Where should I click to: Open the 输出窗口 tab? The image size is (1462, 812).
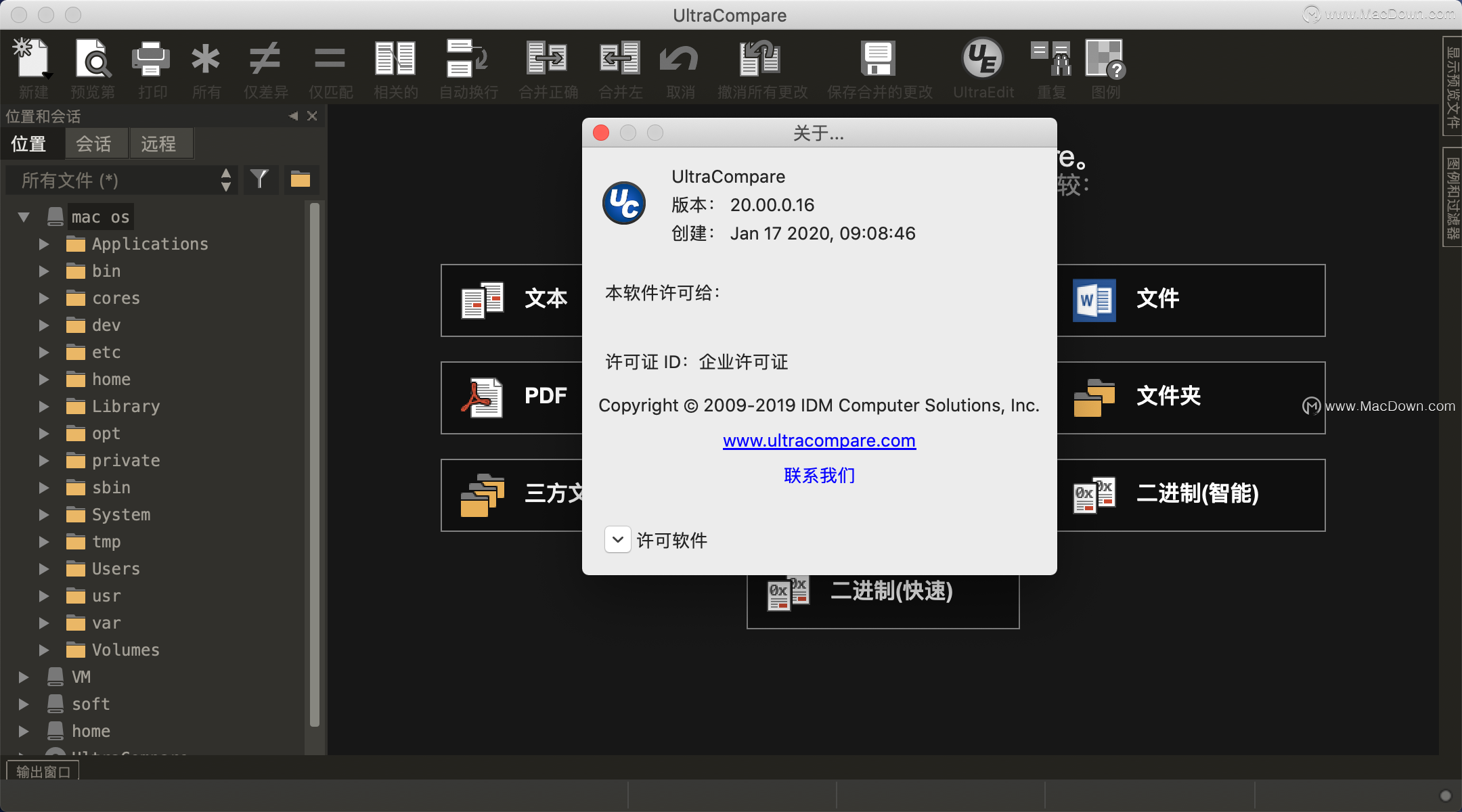click(43, 771)
